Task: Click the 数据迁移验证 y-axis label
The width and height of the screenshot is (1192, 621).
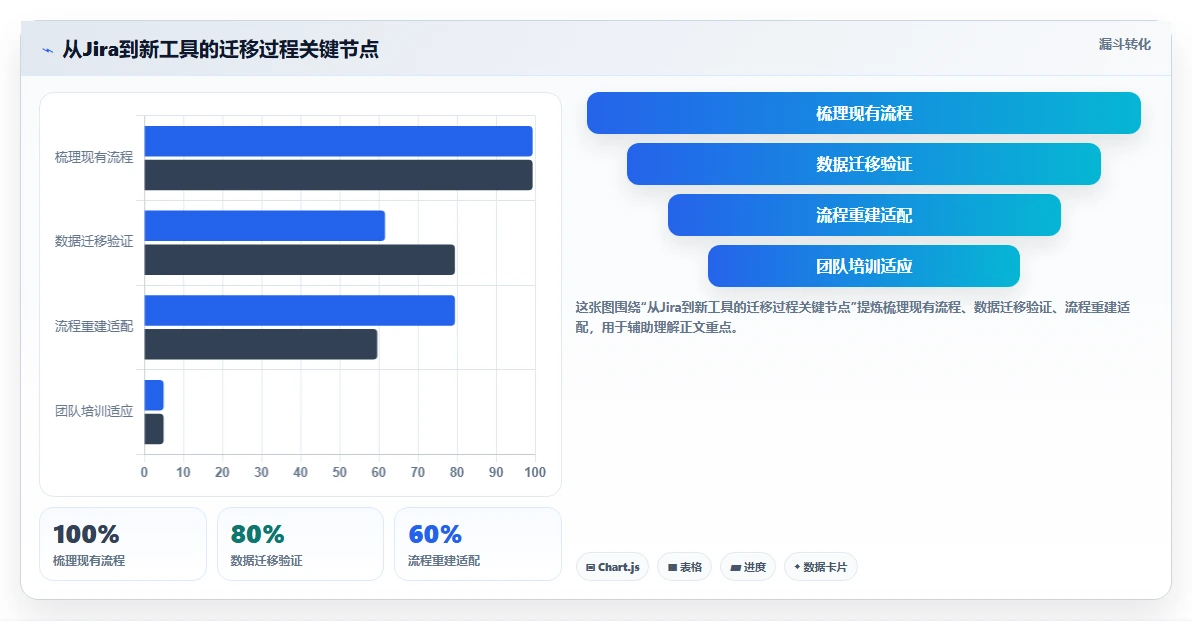Action: coord(94,242)
